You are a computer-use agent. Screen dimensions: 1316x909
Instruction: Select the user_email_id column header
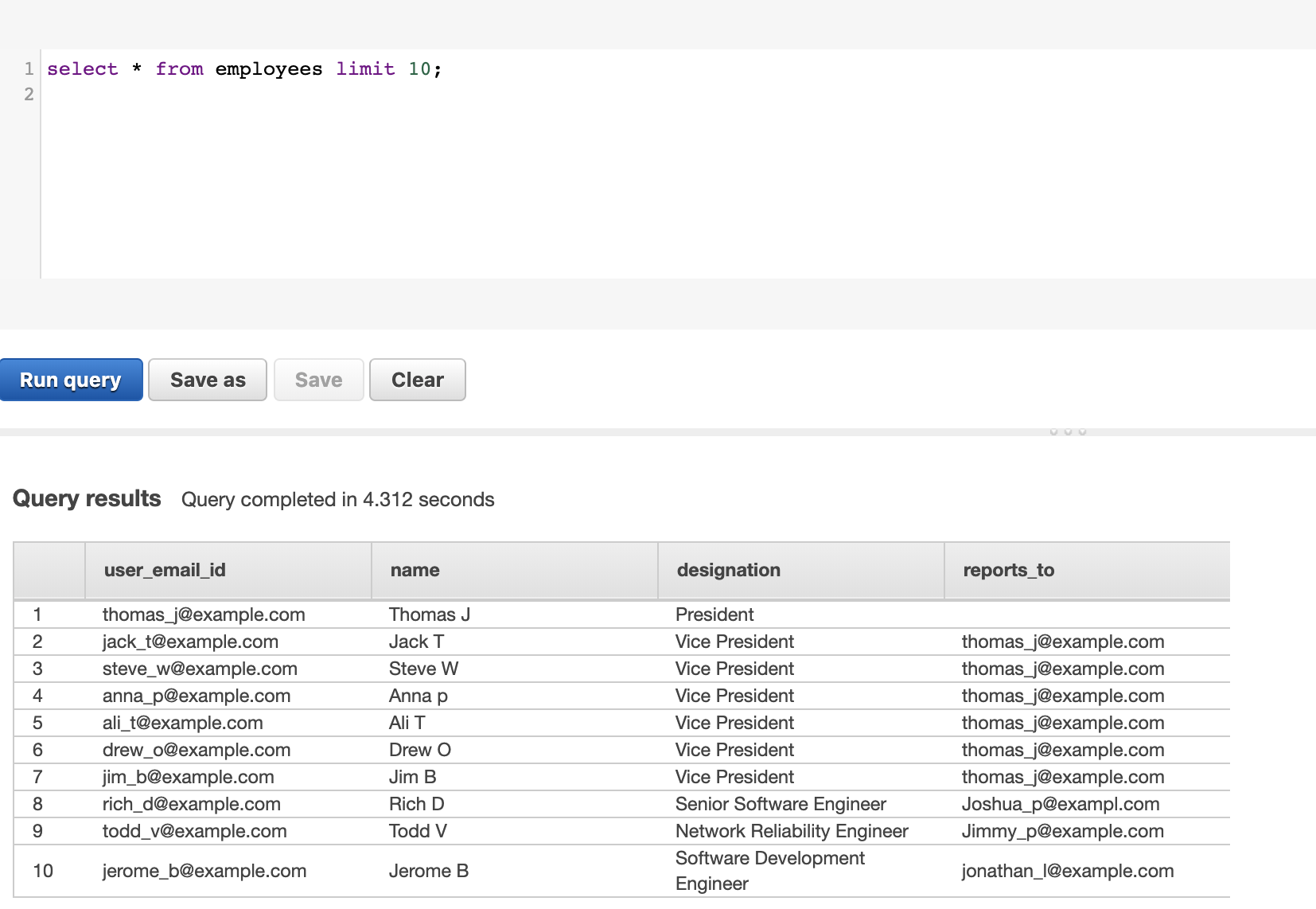coord(165,570)
